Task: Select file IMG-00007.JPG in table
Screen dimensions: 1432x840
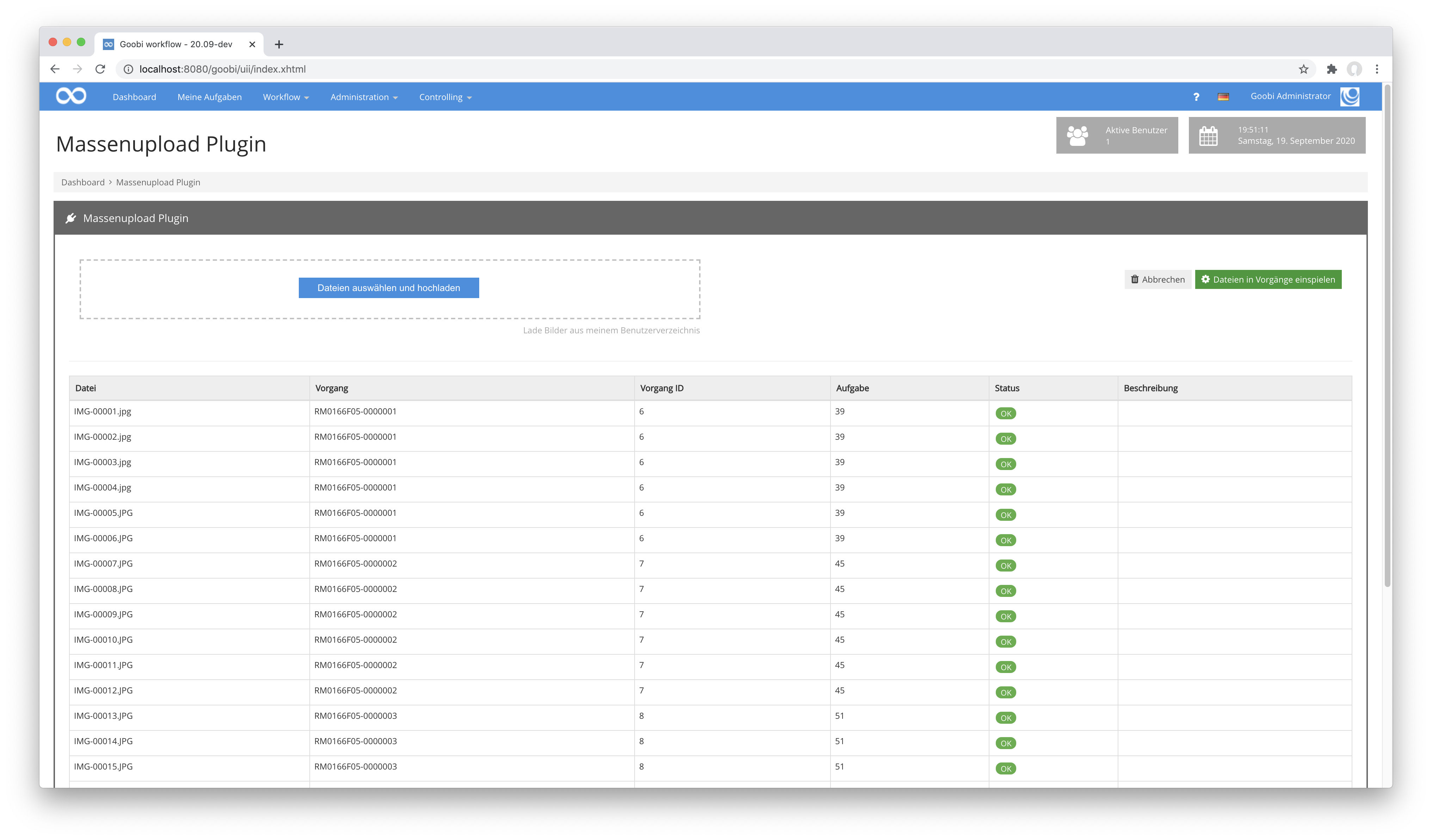Action: 104,564
